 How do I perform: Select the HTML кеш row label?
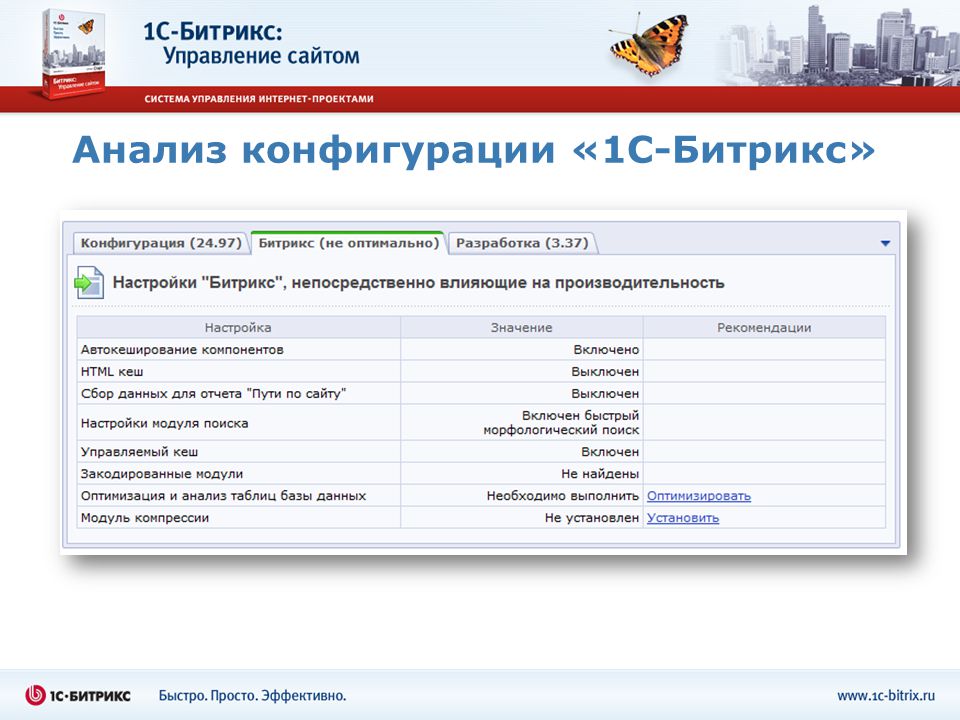[x=112, y=372]
